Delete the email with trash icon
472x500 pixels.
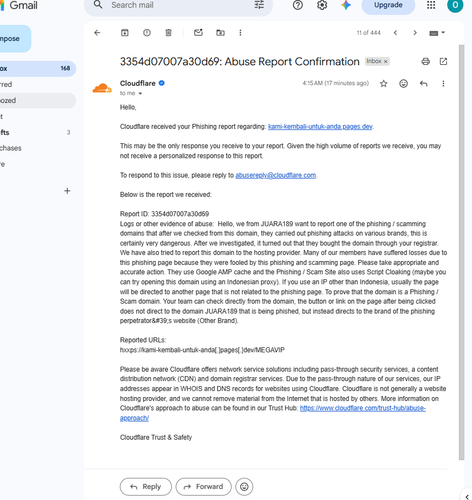(169, 33)
